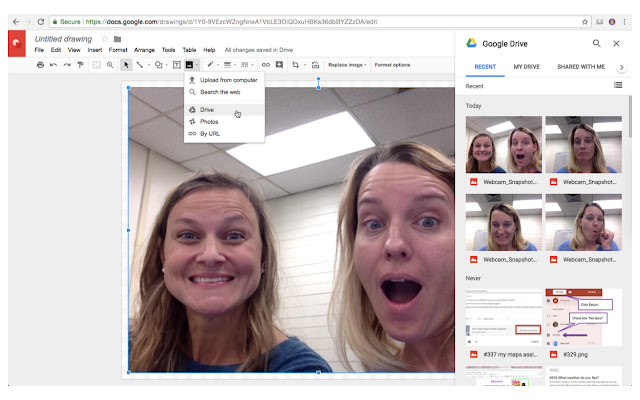Click the Insert link icon
640x400 pixels.
click(x=266, y=64)
